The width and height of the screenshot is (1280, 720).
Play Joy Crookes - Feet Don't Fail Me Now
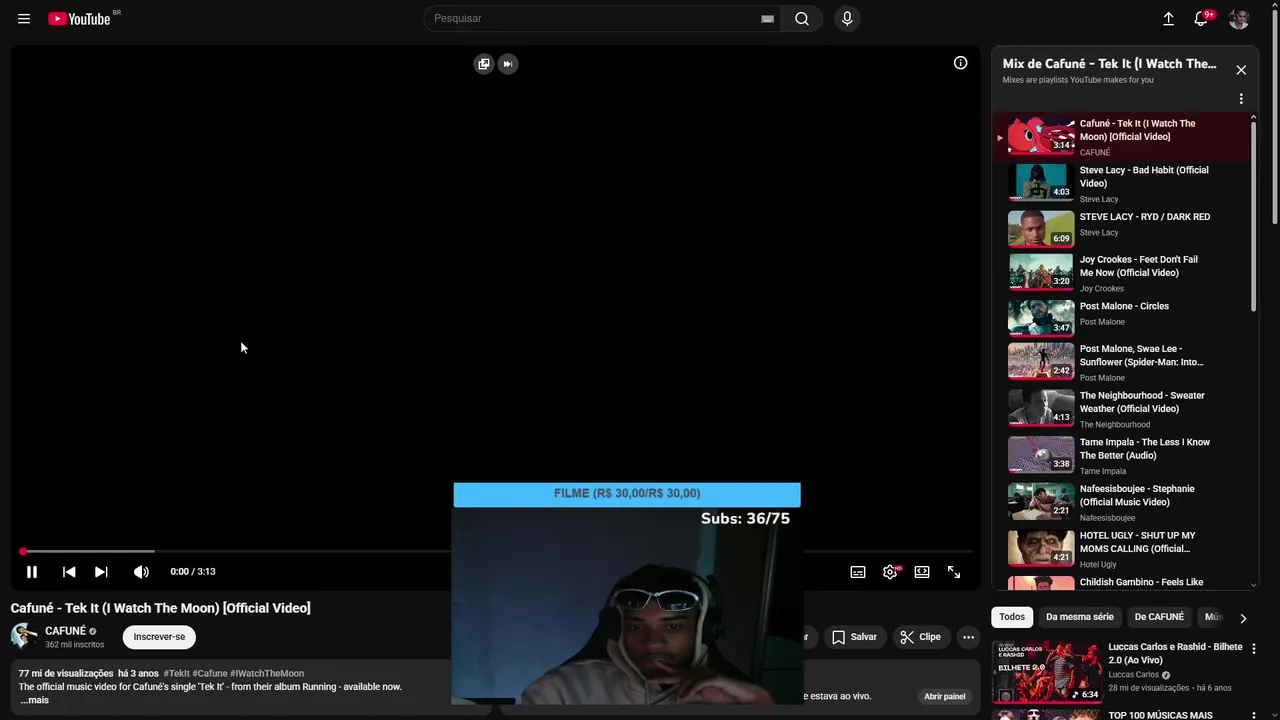click(1121, 273)
